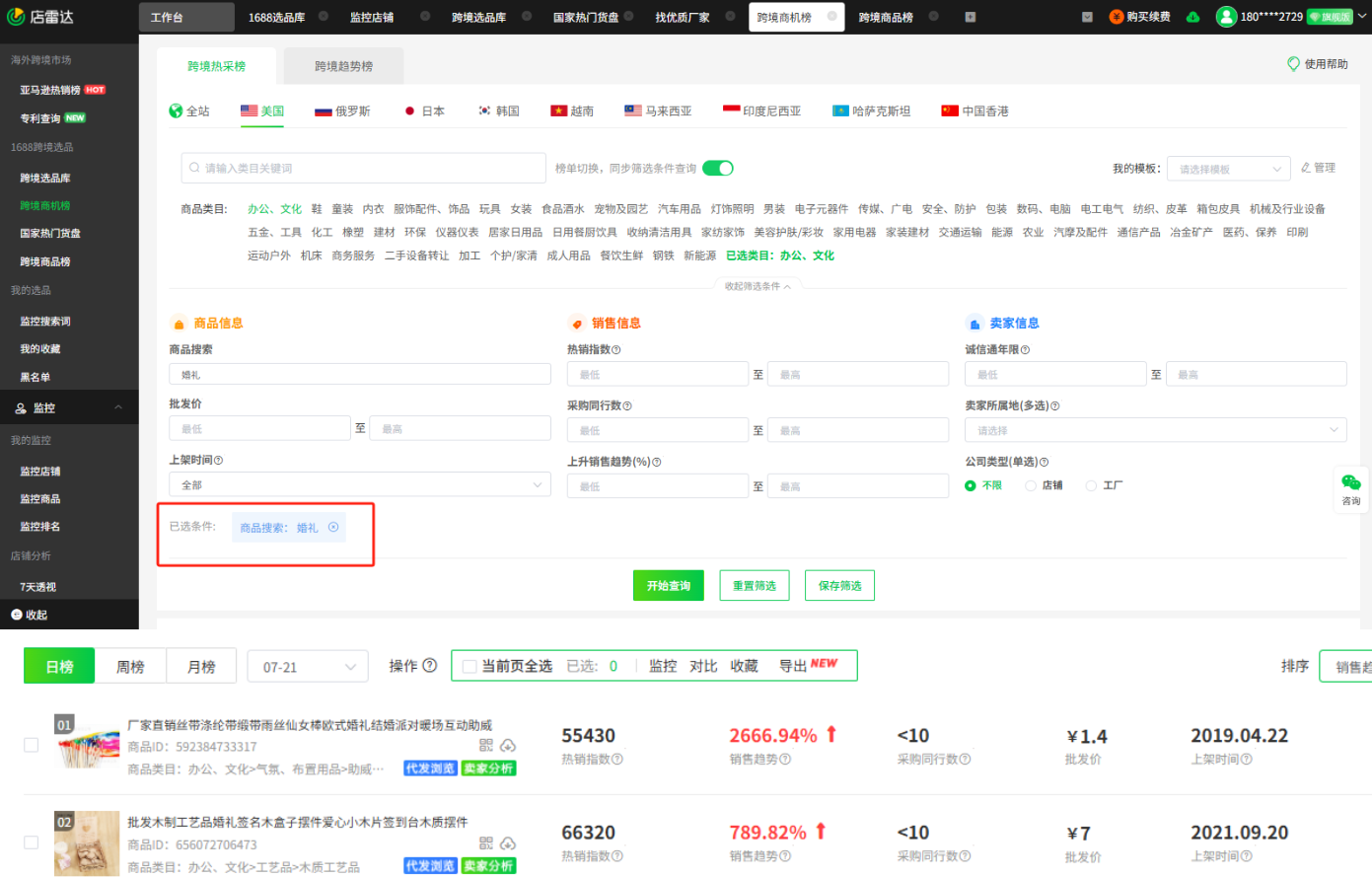The height and width of the screenshot is (878, 1372).
Task: Focus the 批发价 最低 input
Action: [x=260, y=428]
